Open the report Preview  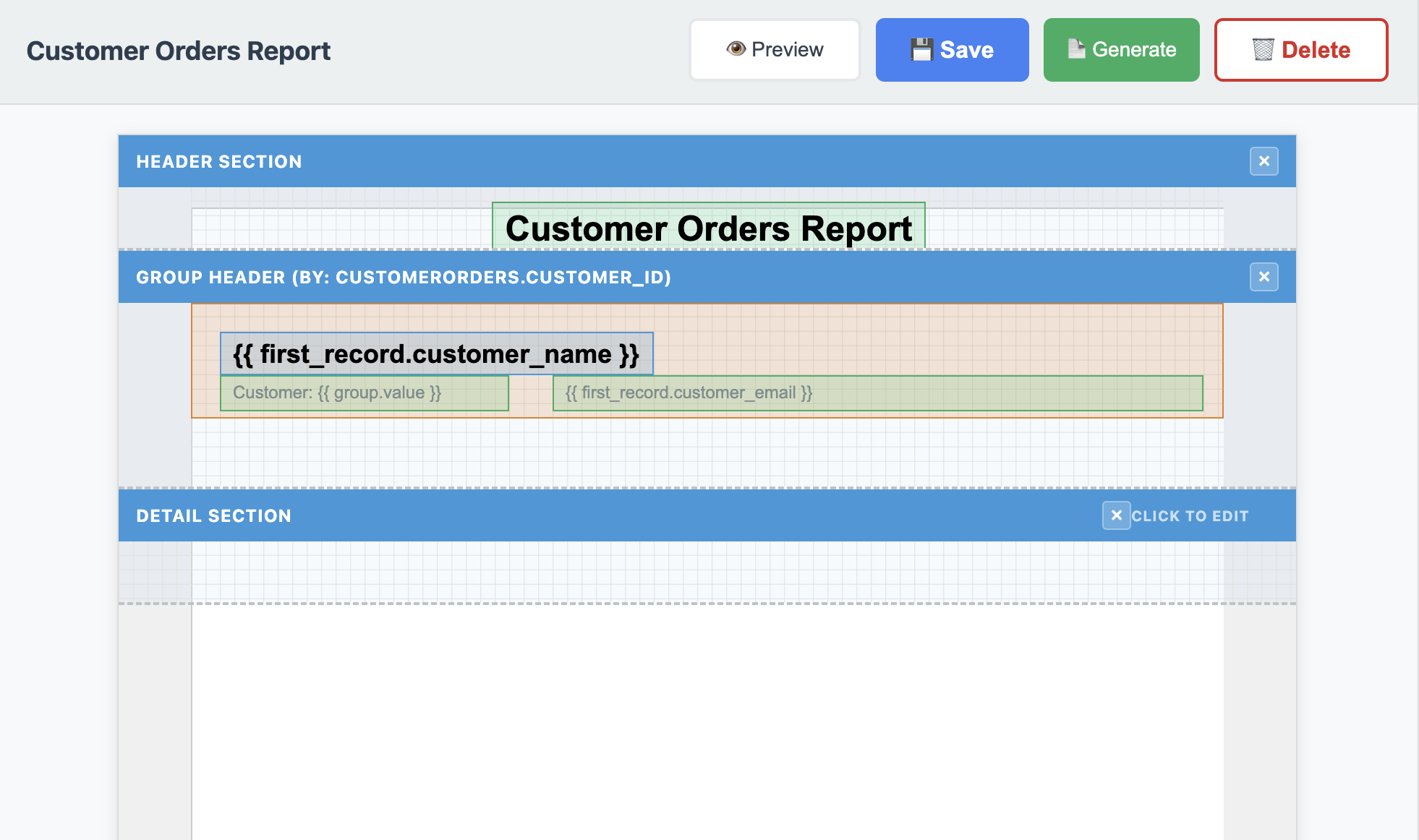(x=774, y=49)
